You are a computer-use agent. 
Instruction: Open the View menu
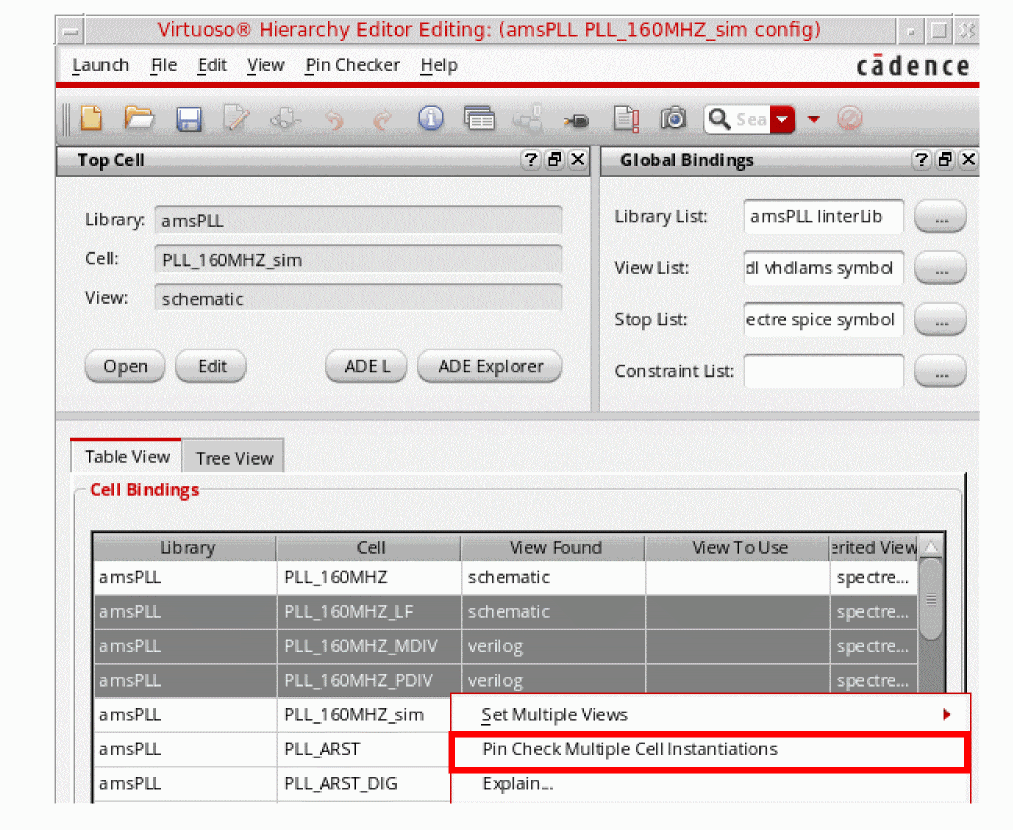coord(266,65)
